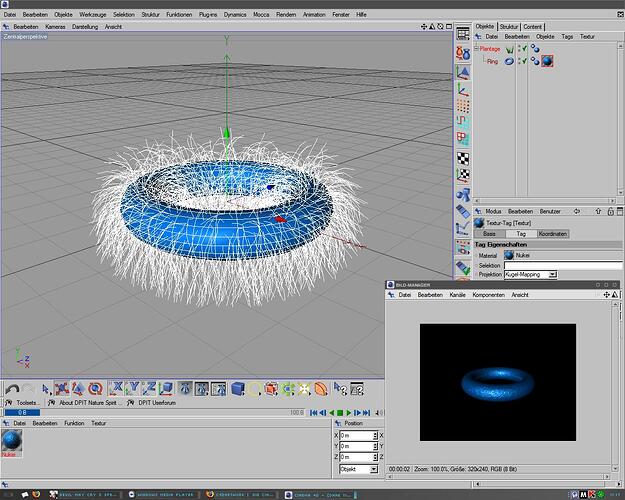Open the Werkzeuge menu
The image size is (625, 500).
click(x=92, y=14)
